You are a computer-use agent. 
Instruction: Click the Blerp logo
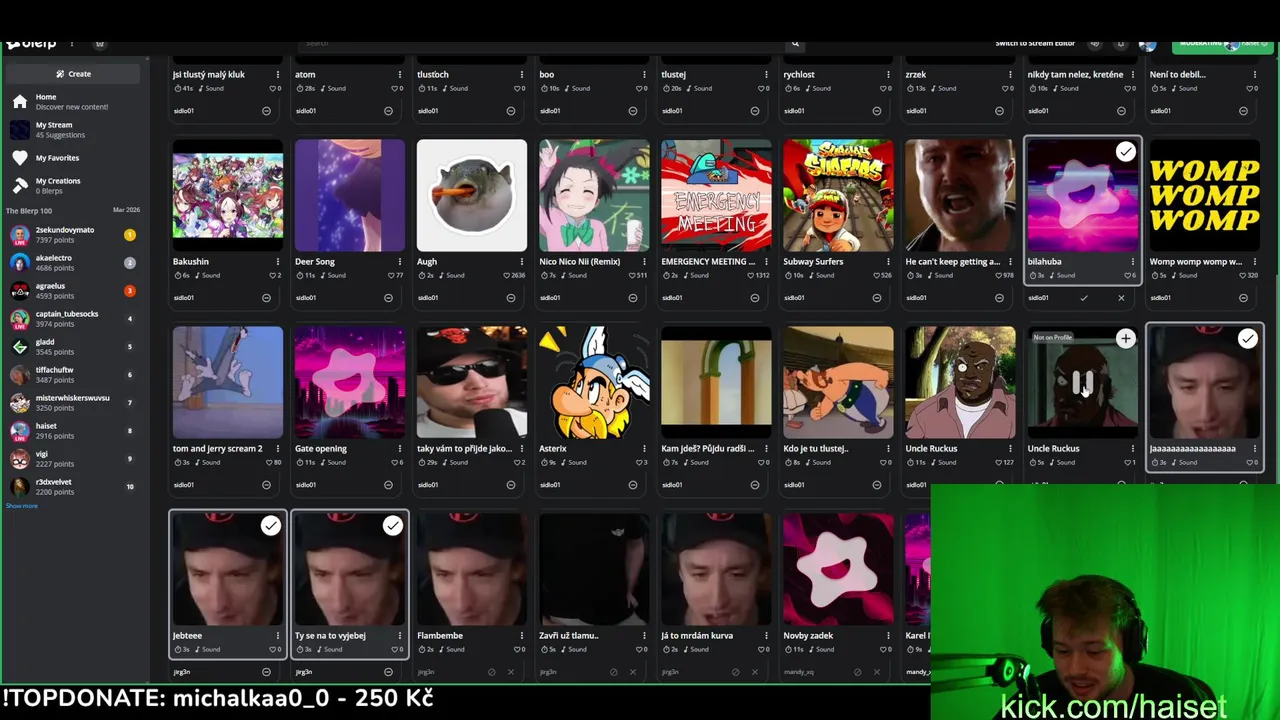pos(32,44)
